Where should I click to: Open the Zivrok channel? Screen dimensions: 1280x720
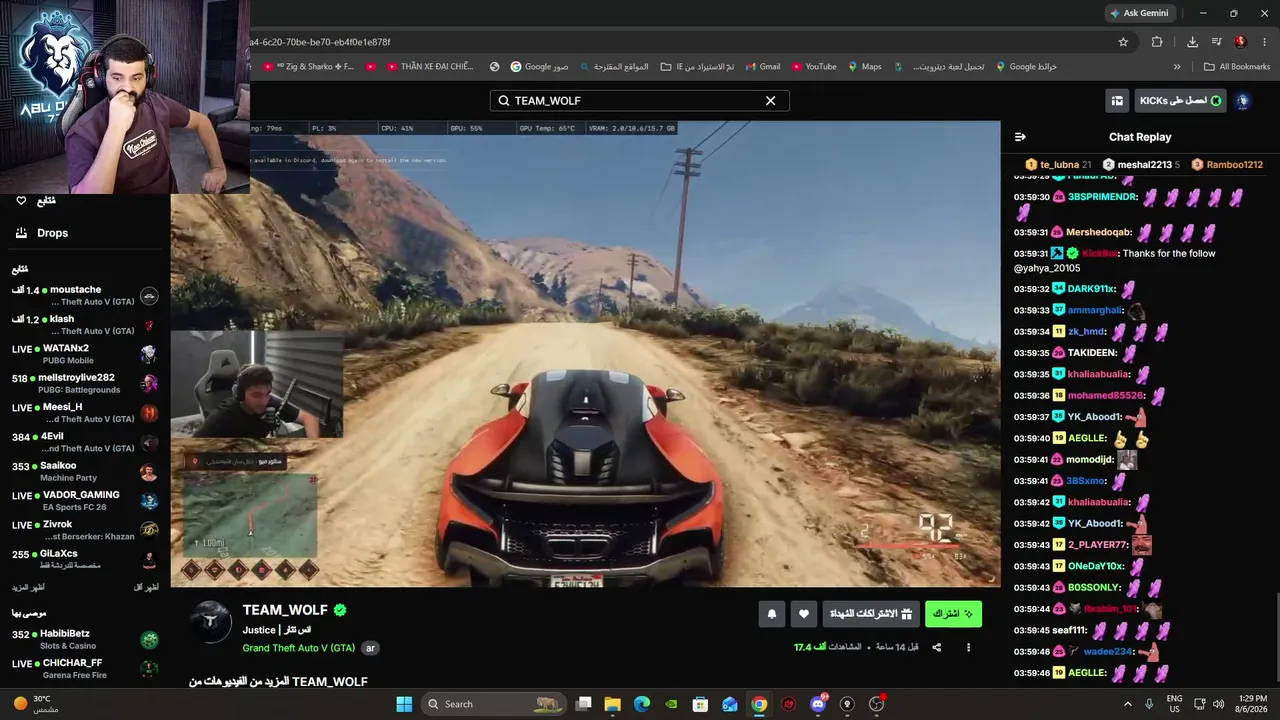click(85, 530)
